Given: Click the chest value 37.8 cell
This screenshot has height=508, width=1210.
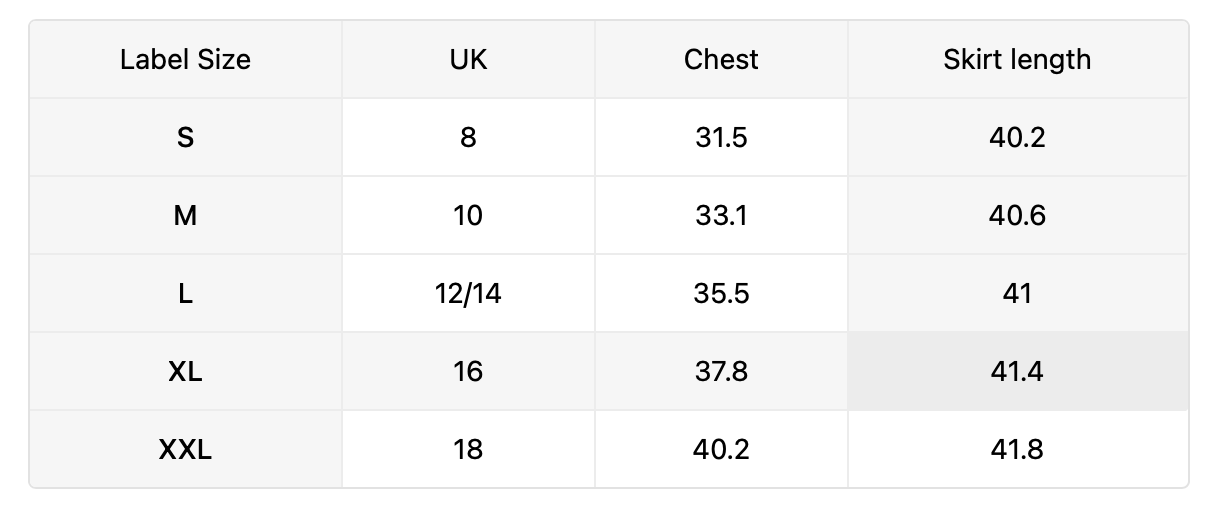Looking at the screenshot, I should [721, 371].
